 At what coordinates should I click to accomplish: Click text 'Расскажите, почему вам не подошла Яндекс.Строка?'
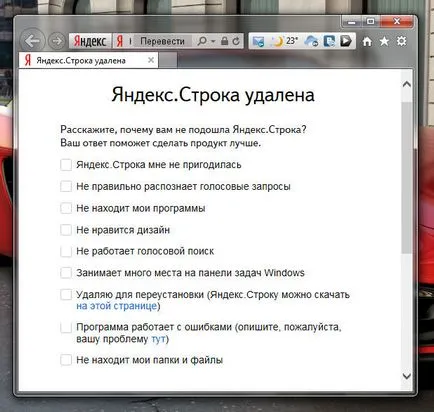(183, 129)
